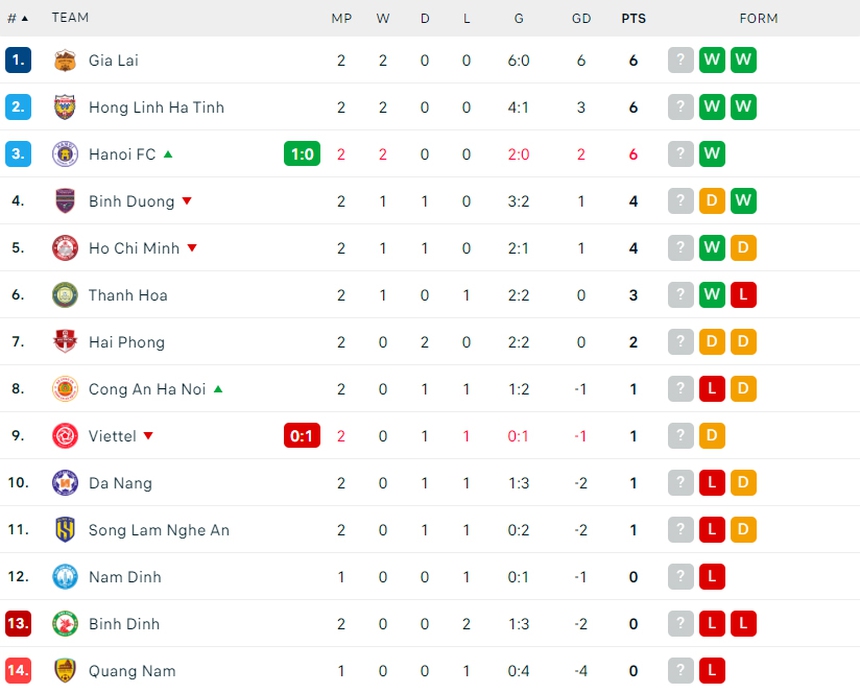860x693 pixels.
Task: Select the Quang Nam club crest
Action: click(64, 671)
